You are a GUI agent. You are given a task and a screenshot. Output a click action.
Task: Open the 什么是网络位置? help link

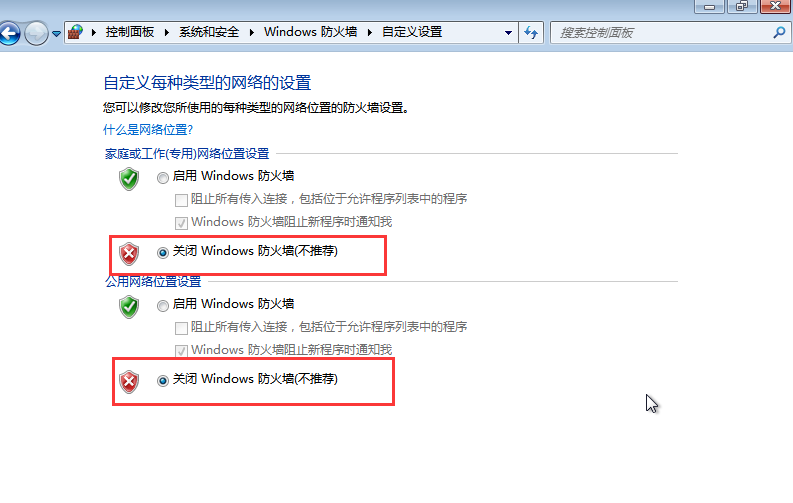pyautogui.click(x=148, y=129)
